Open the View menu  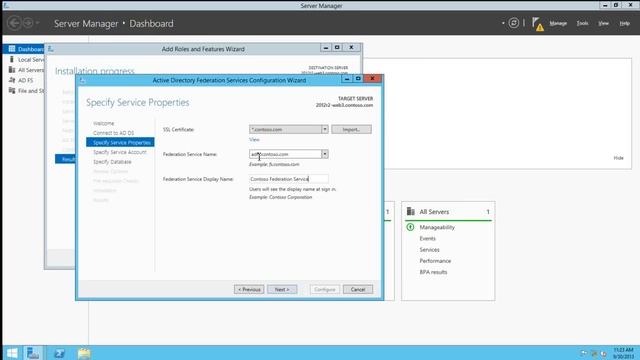tap(603, 23)
